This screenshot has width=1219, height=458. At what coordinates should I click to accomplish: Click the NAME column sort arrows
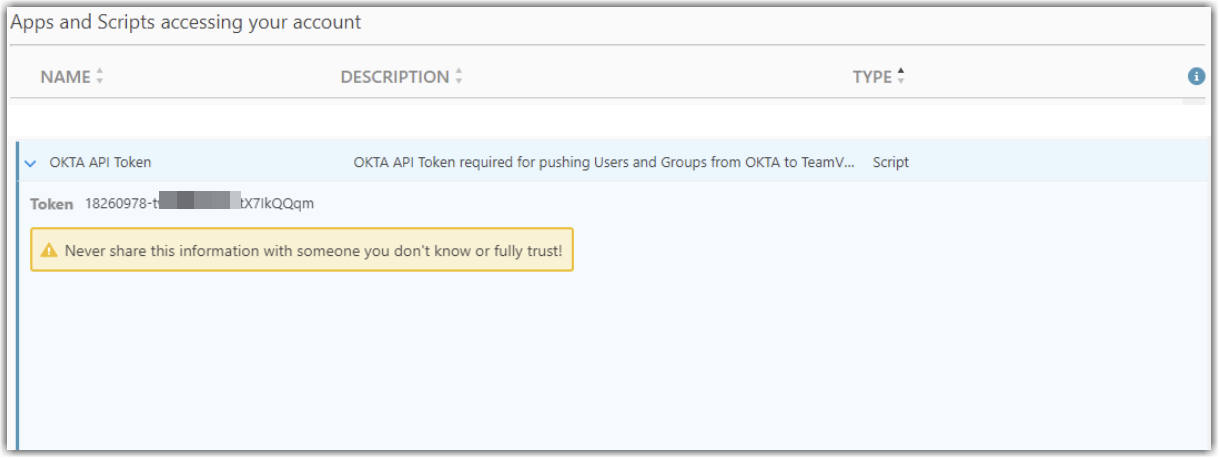(x=99, y=77)
